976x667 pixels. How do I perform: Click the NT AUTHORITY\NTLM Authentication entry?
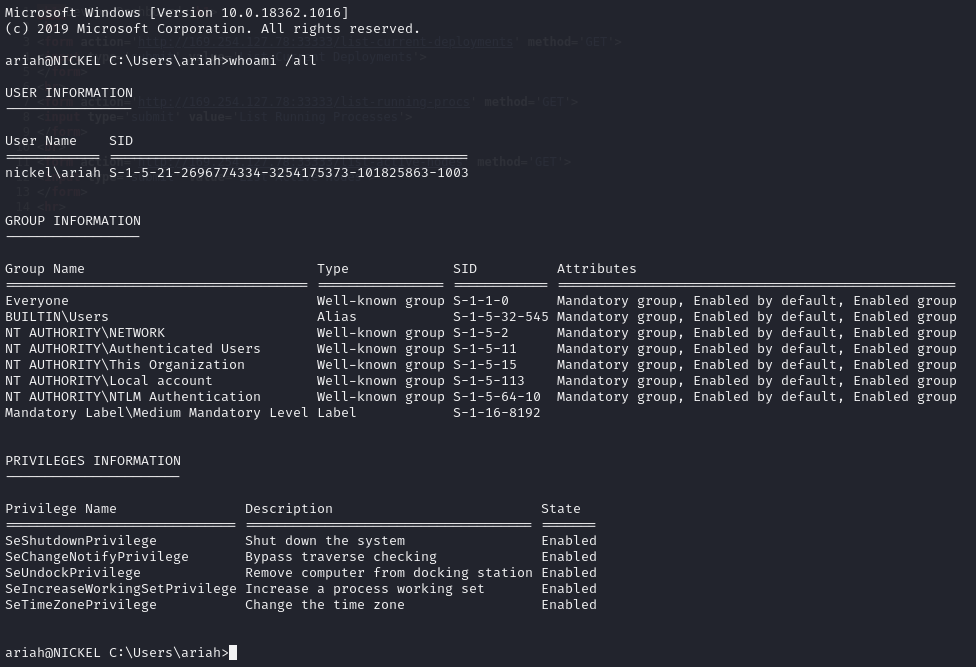133,397
